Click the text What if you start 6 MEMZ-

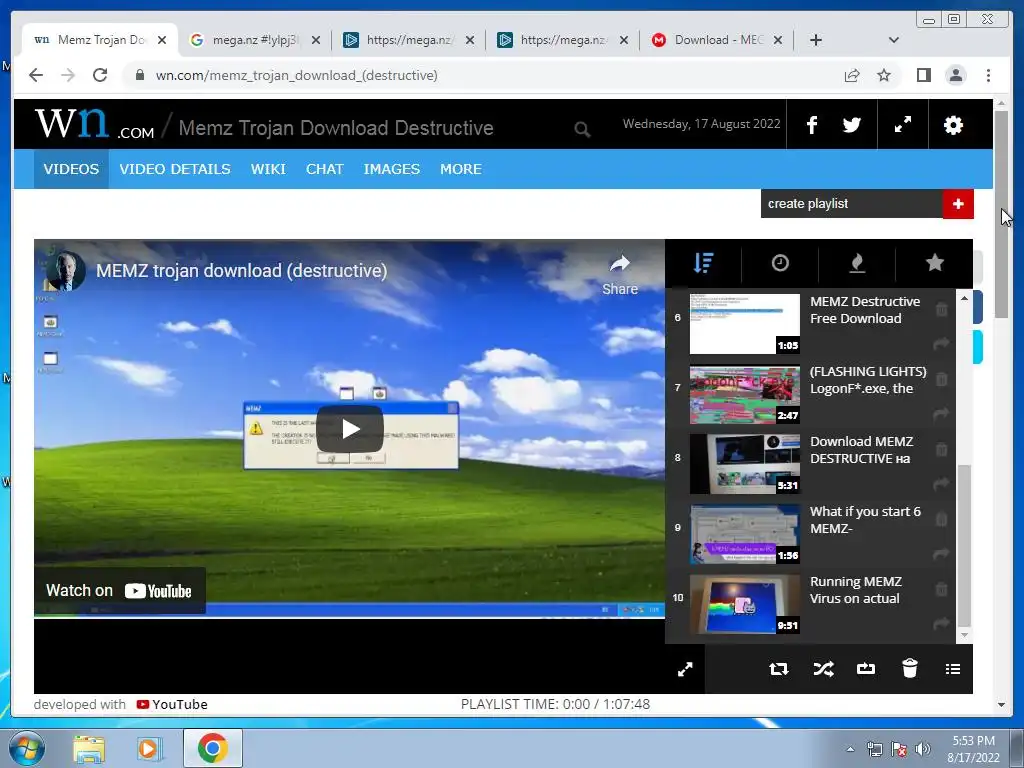[x=865, y=520]
